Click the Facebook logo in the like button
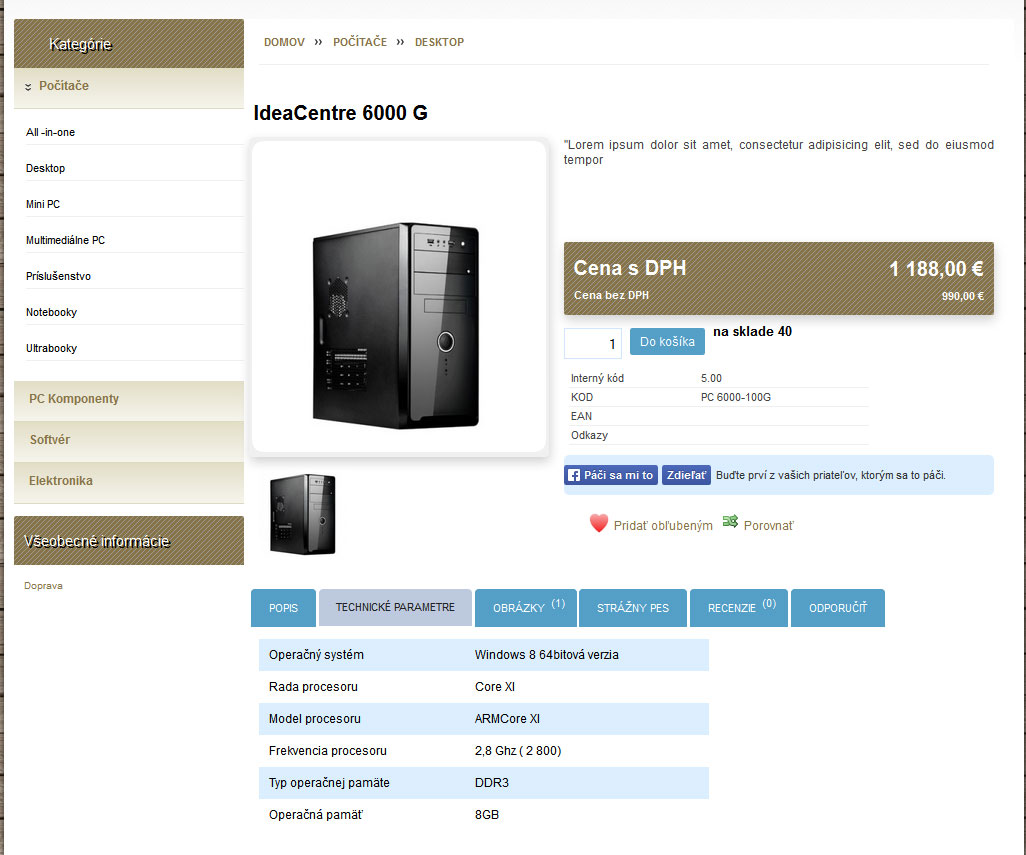The height and width of the screenshot is (855, 1026). 574,475
